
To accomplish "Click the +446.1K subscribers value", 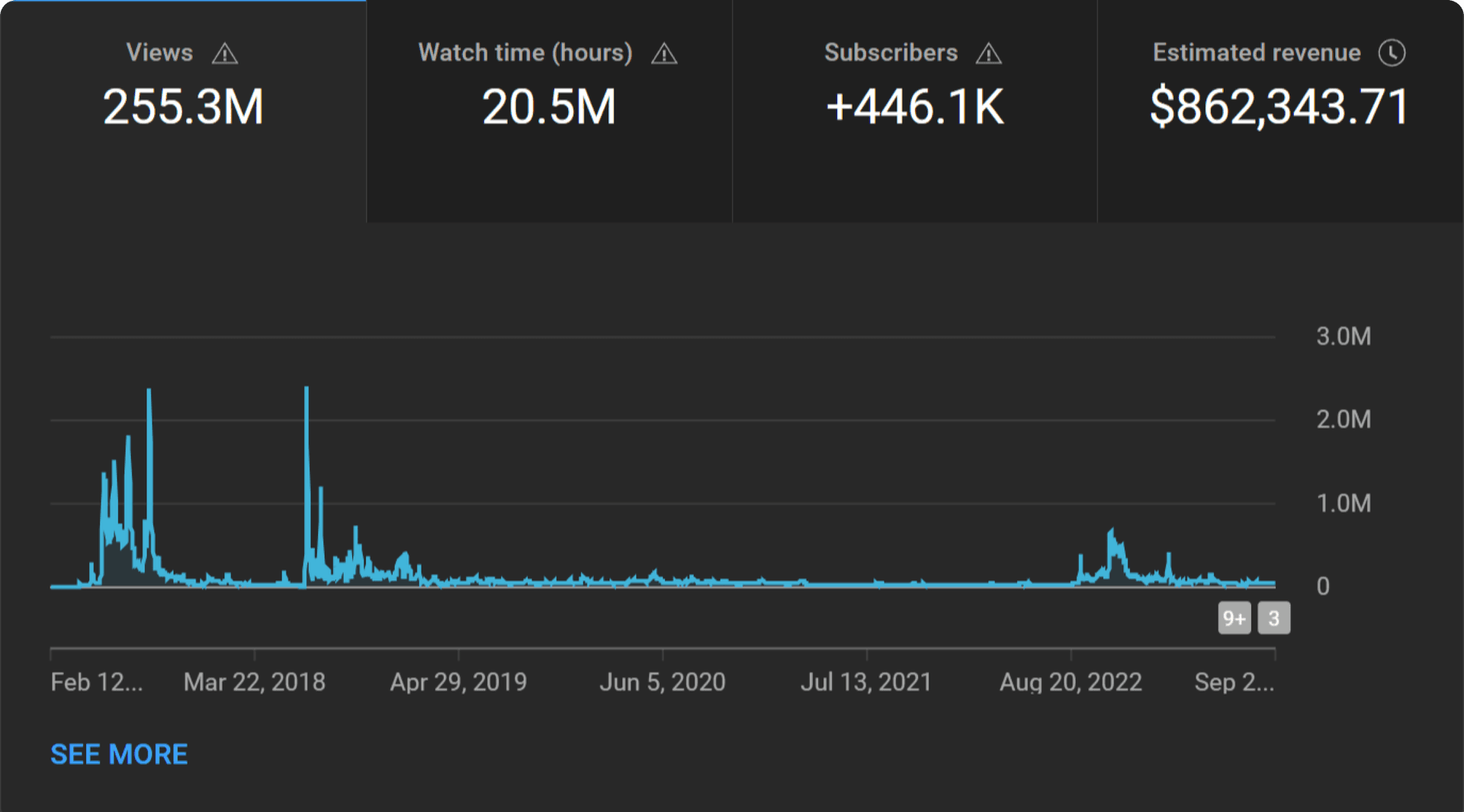I will (915, 106).
